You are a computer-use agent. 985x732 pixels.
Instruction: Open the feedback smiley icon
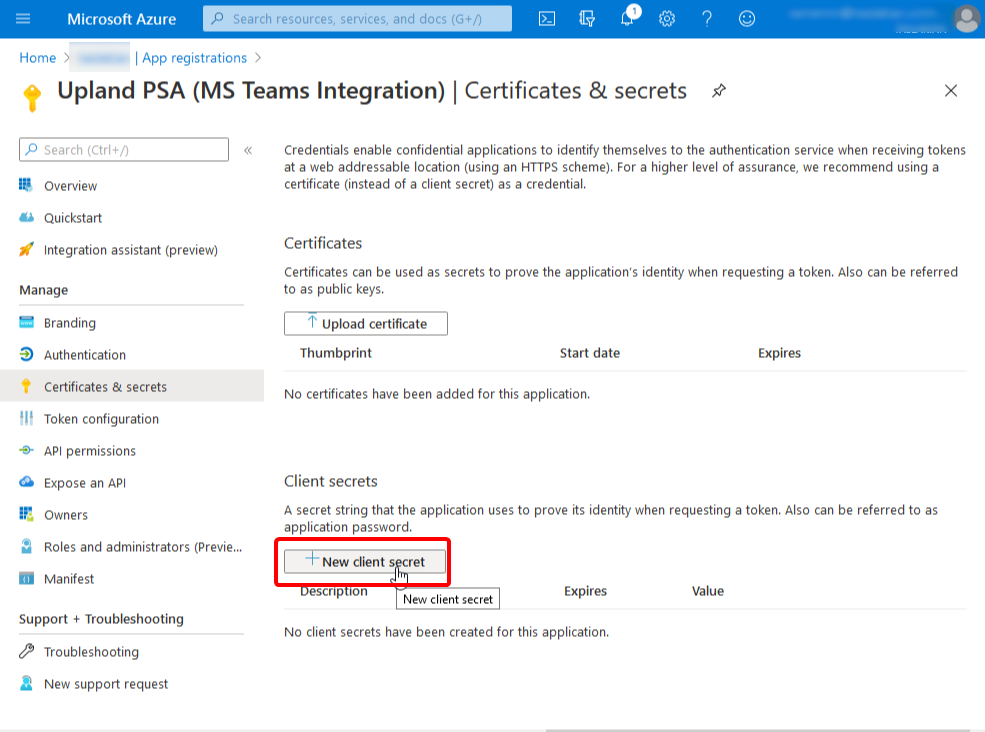pos(747,18)
